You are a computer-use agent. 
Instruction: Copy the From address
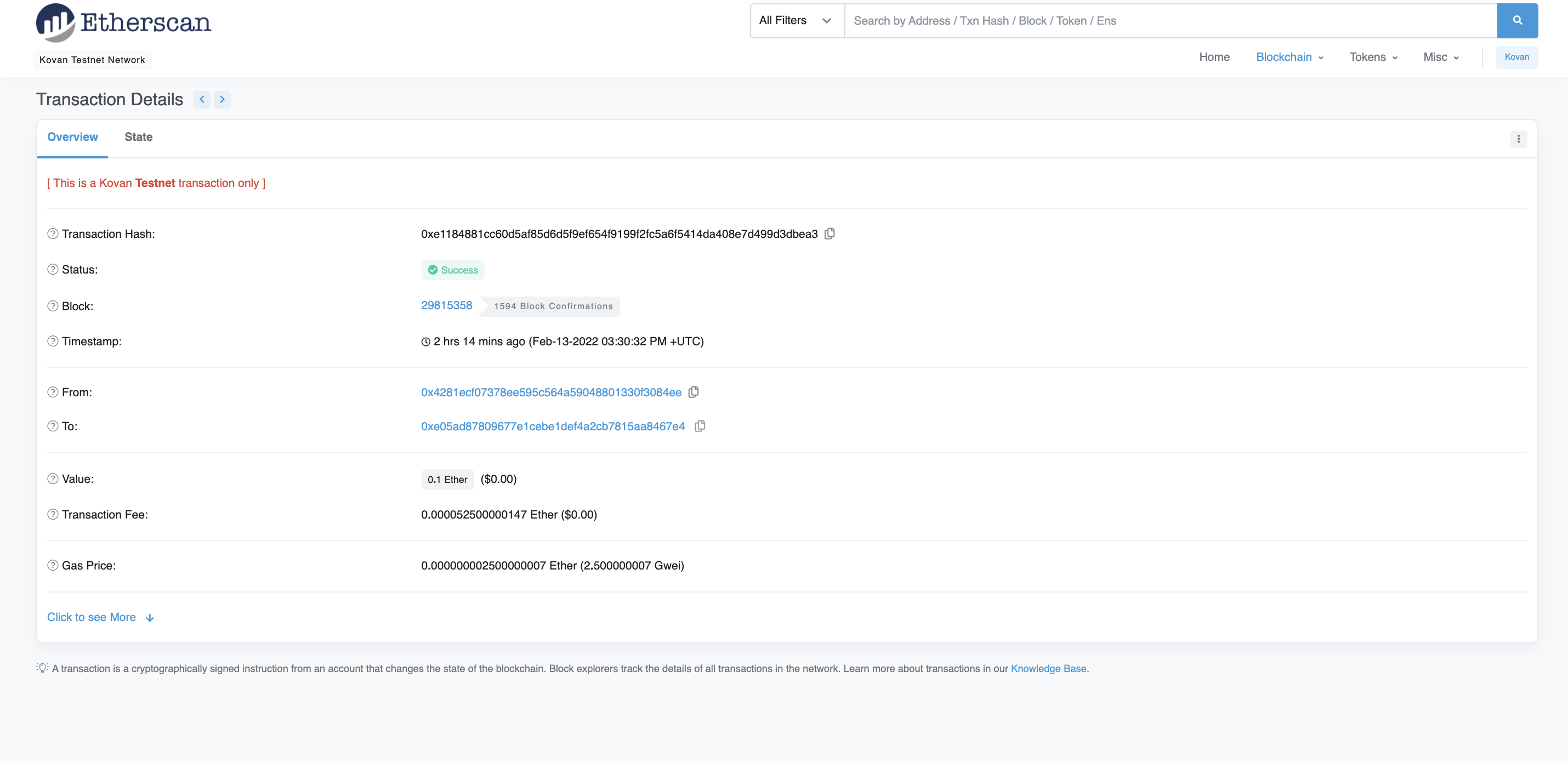point(694,392)
